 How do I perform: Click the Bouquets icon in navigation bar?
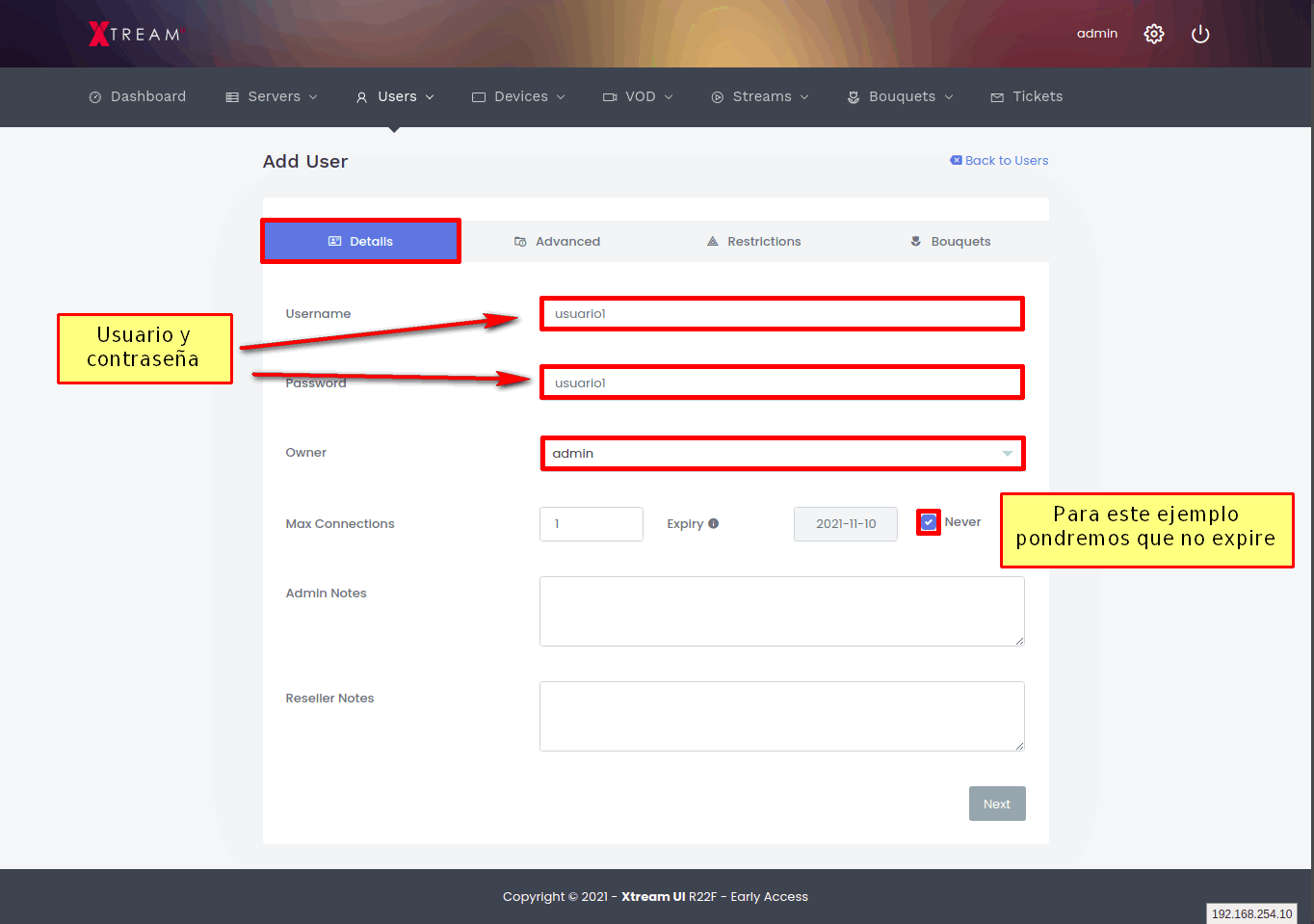(x=854, y=97)
